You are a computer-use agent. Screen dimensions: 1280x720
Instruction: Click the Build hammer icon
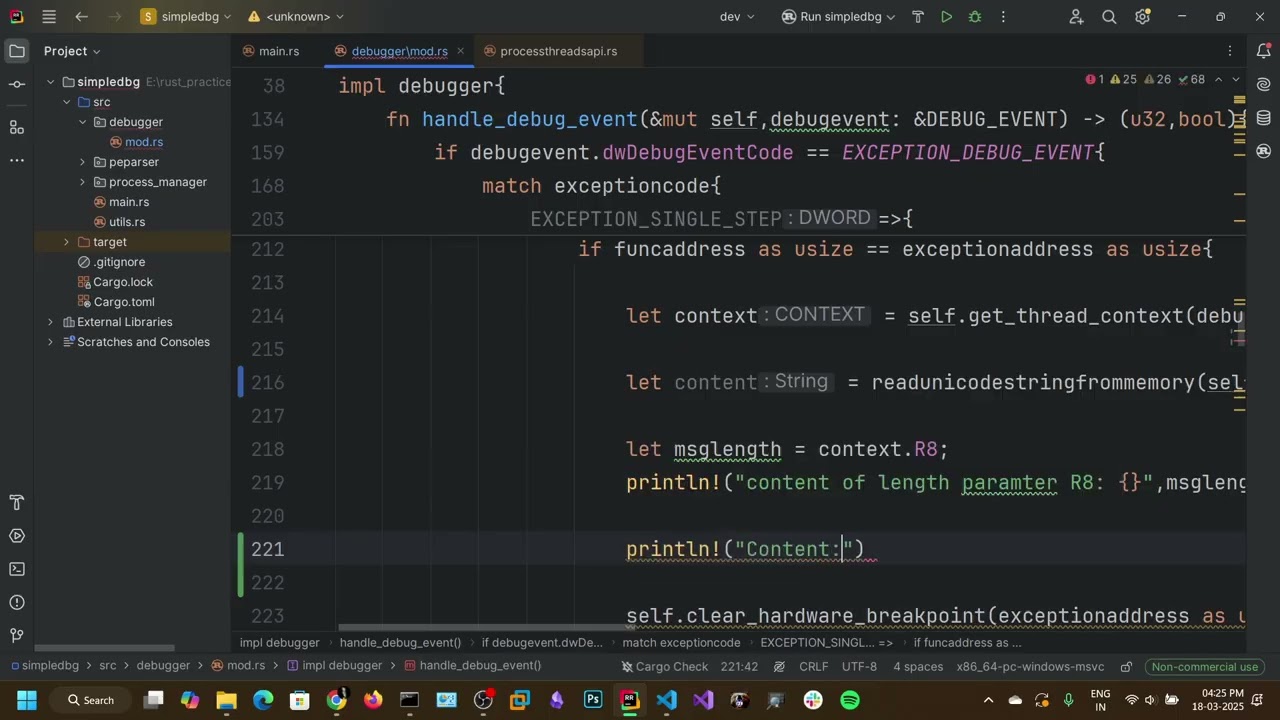918,17
